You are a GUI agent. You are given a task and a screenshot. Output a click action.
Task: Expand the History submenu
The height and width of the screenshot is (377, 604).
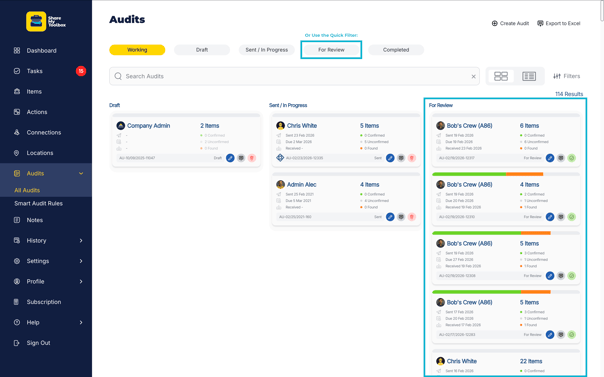point(81,241)
